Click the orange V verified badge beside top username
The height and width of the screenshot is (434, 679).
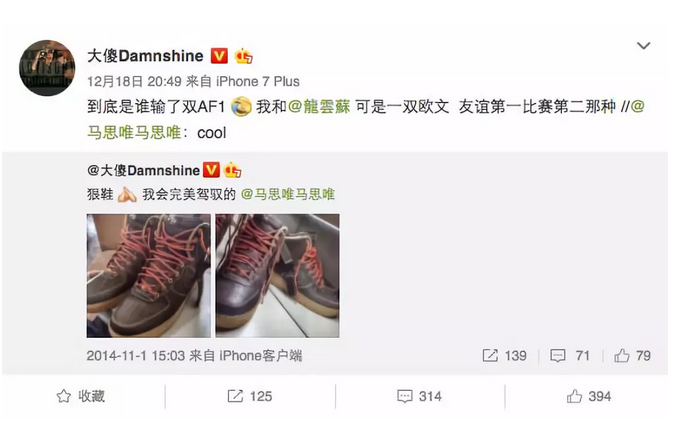(x=219, y=56)
